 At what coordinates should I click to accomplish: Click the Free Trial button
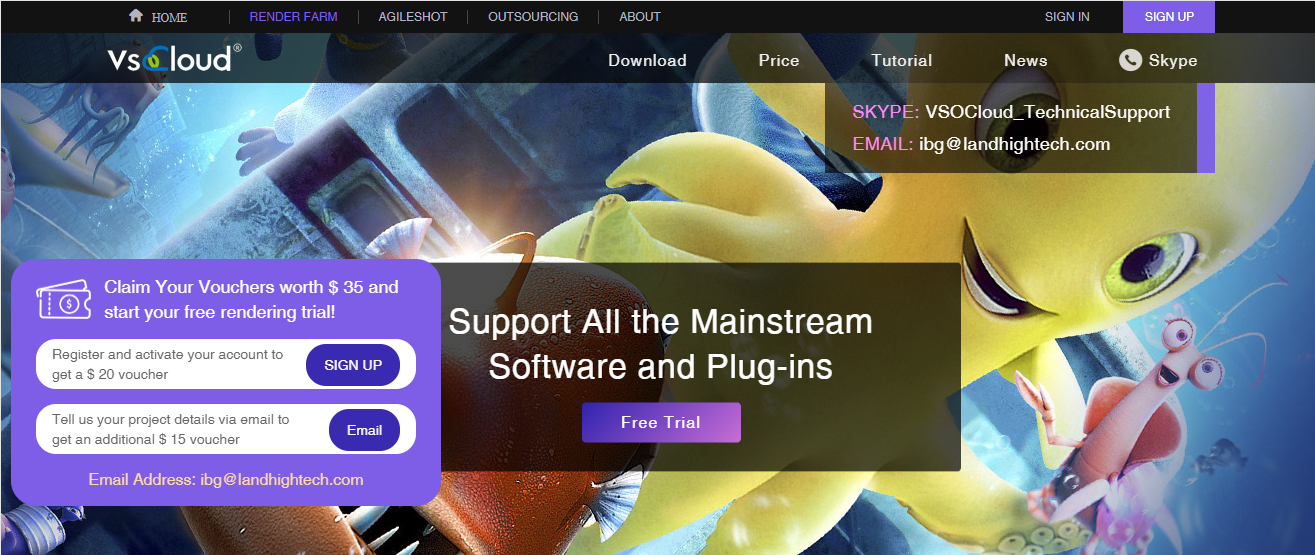pos(661,422)
